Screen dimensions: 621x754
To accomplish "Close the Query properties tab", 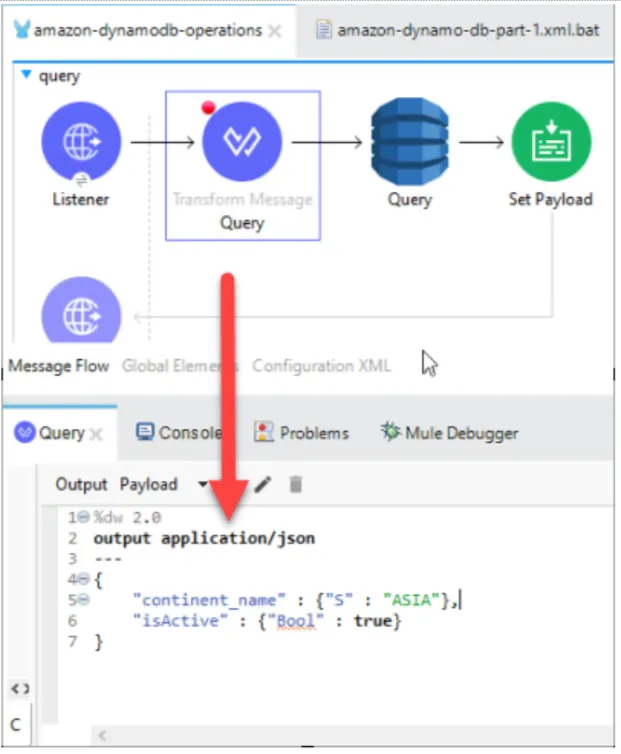I will pos(96,434).
